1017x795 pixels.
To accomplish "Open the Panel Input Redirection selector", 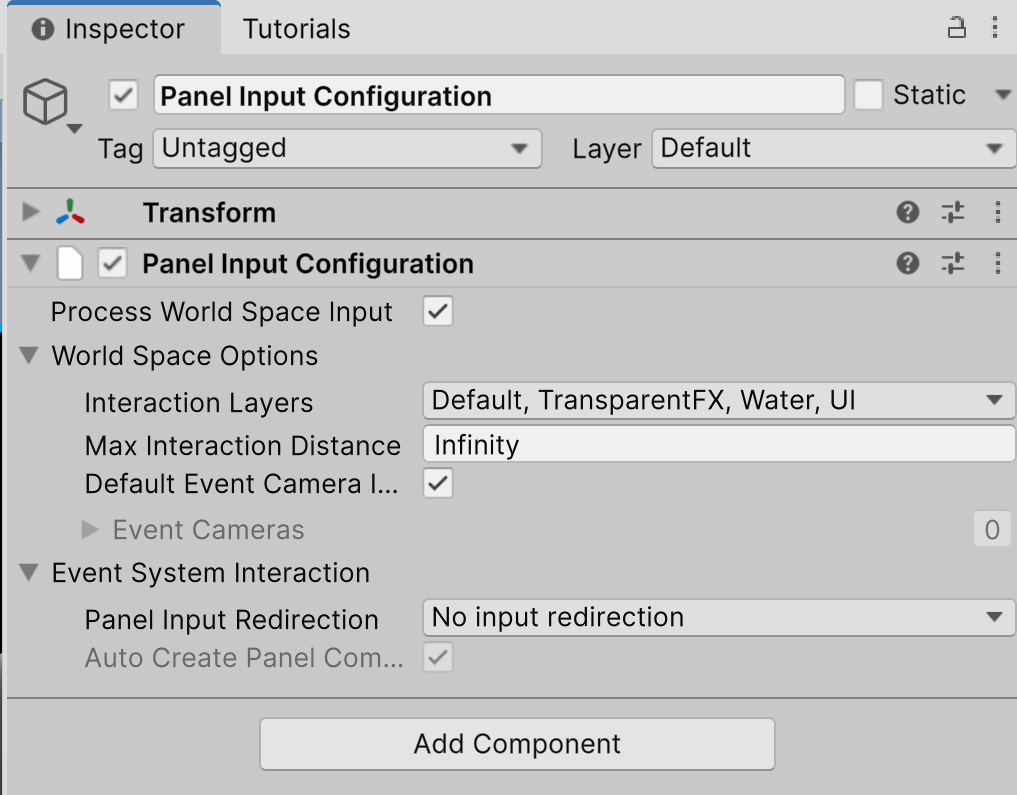I will pyautogui.click(x=716, y=617).
